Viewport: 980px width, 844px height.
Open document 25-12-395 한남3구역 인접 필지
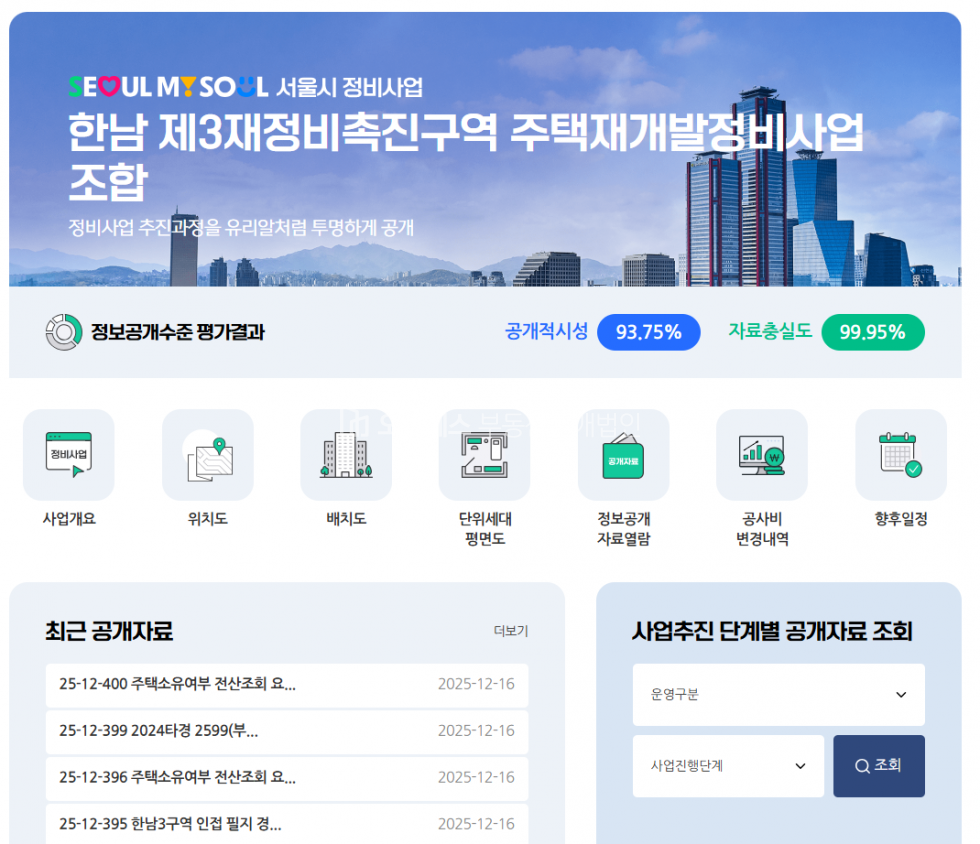tap(287, 824)
